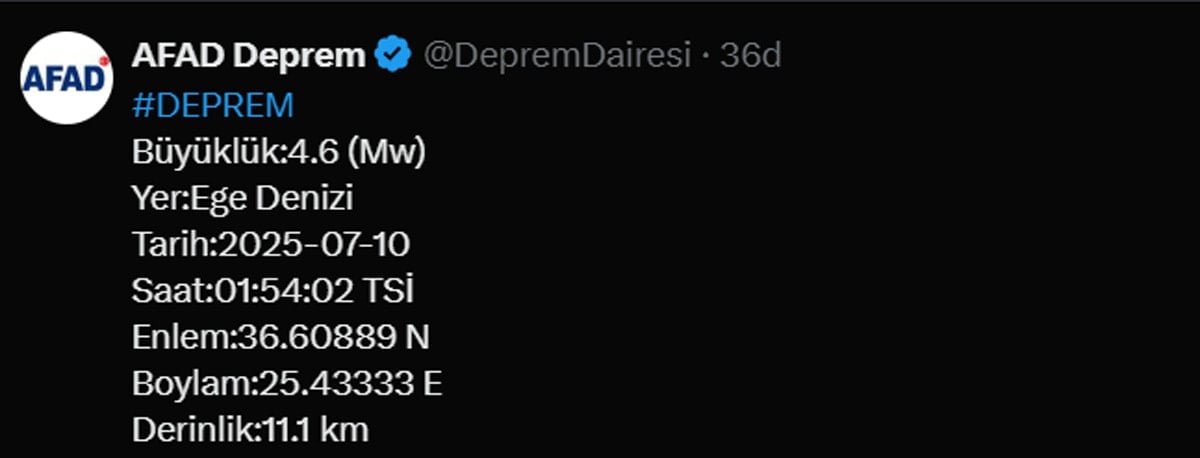Select the 4.6 (Mw) magnitude value
Image resolution: width=1200 pixels, height=458 pixels.
[357, 152]
